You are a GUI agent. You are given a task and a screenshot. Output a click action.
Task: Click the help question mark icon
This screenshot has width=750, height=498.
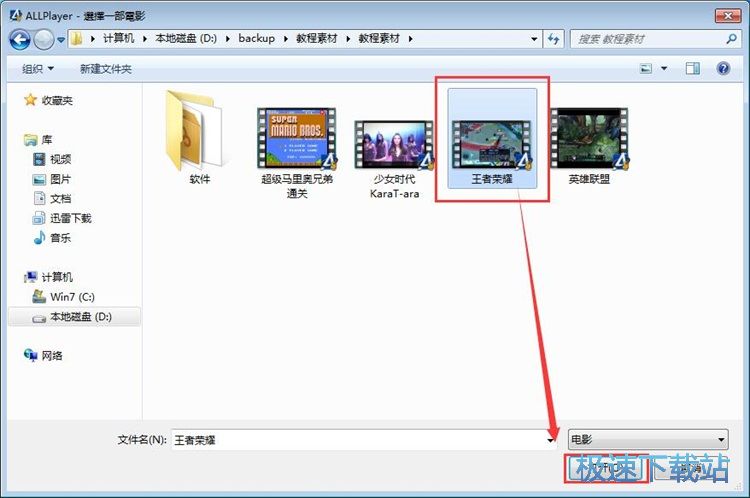(722, 68)
